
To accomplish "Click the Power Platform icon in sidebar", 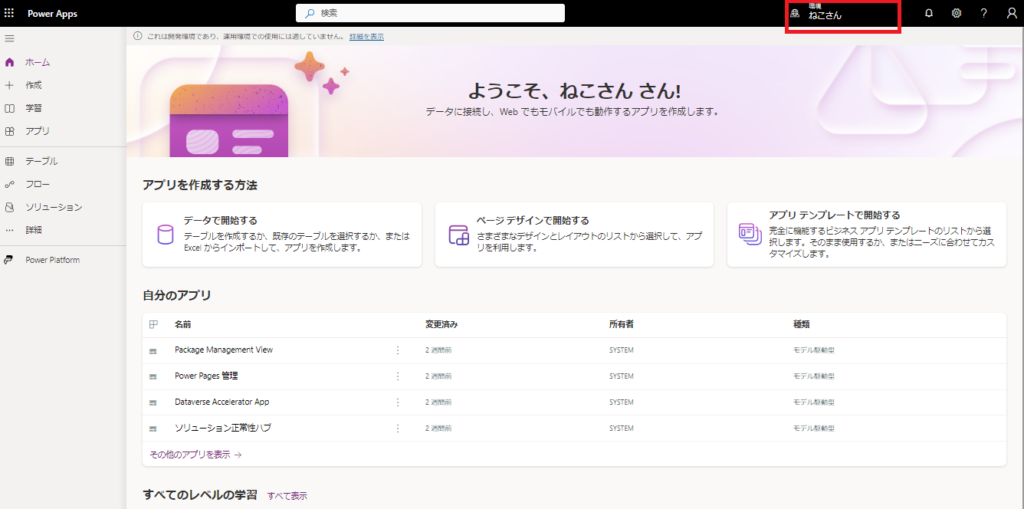I will pos(9,260).
